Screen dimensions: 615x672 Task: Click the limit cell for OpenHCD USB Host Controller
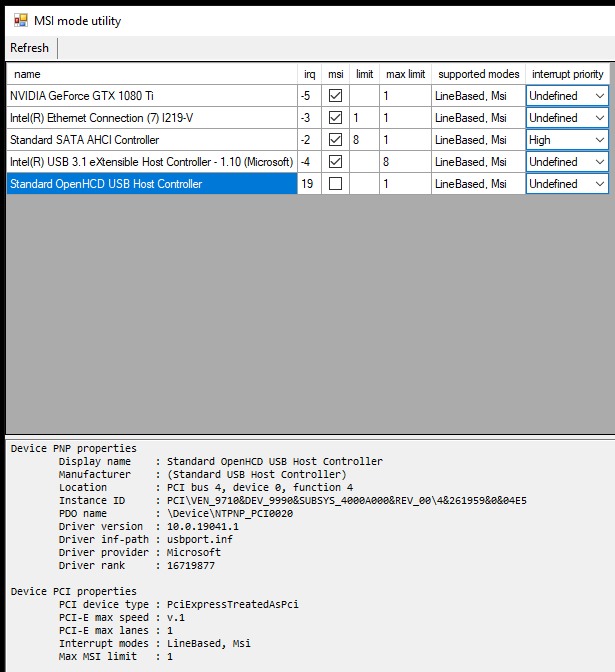[364, 184]
